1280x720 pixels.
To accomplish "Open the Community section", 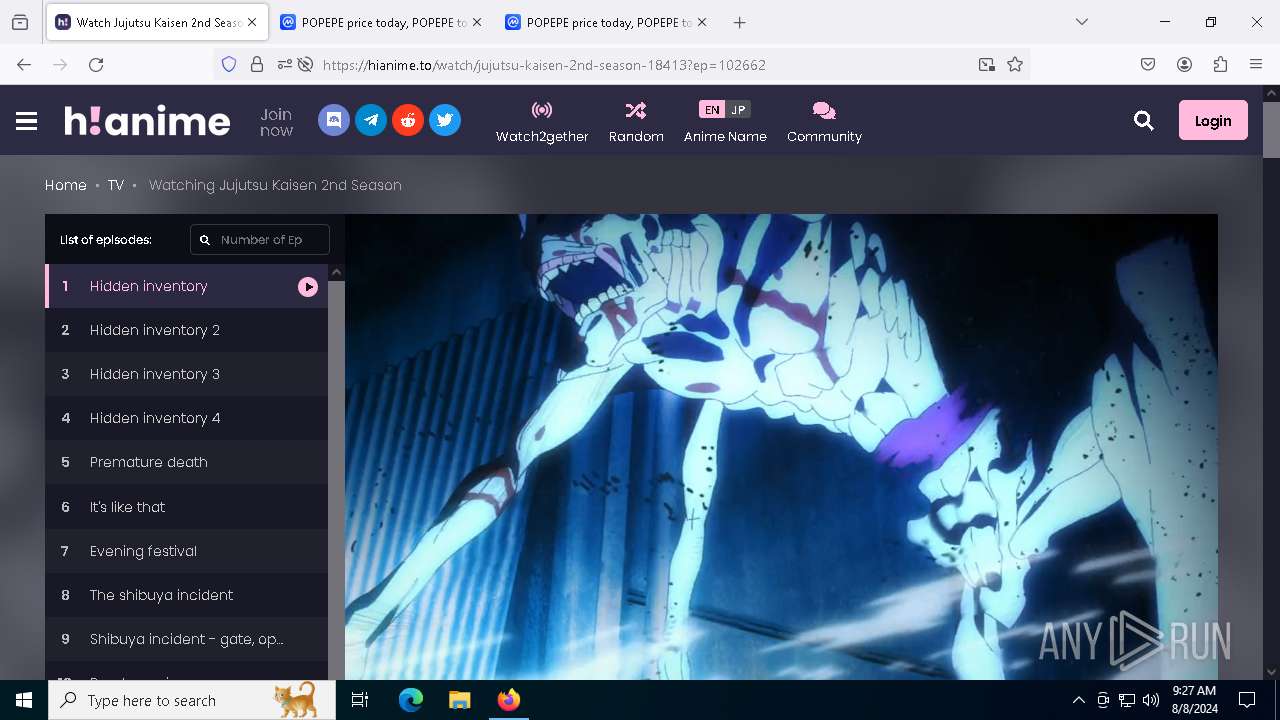I will click(824, 122).
